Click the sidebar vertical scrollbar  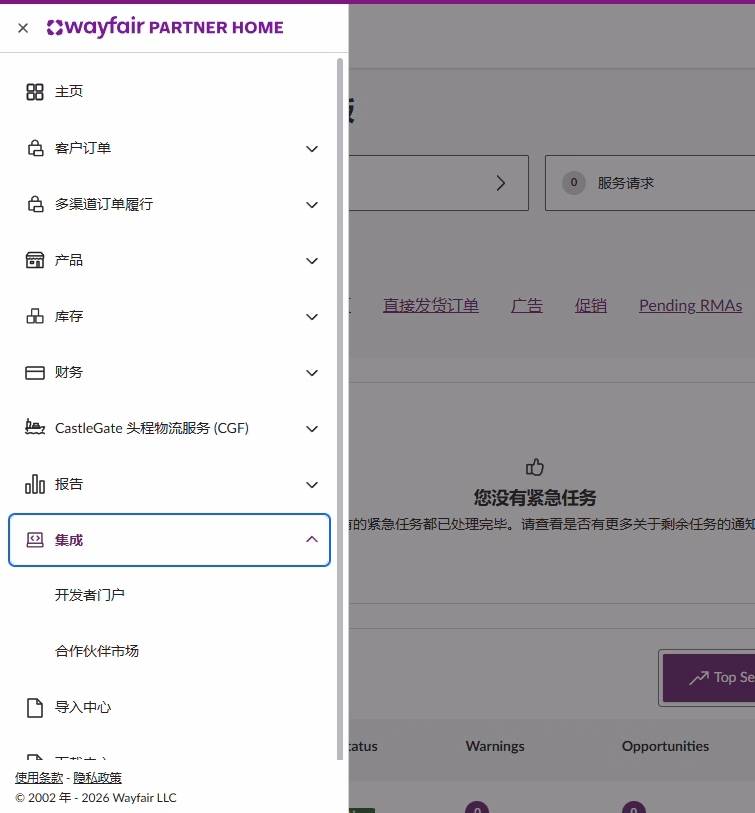tap(340, 409)
